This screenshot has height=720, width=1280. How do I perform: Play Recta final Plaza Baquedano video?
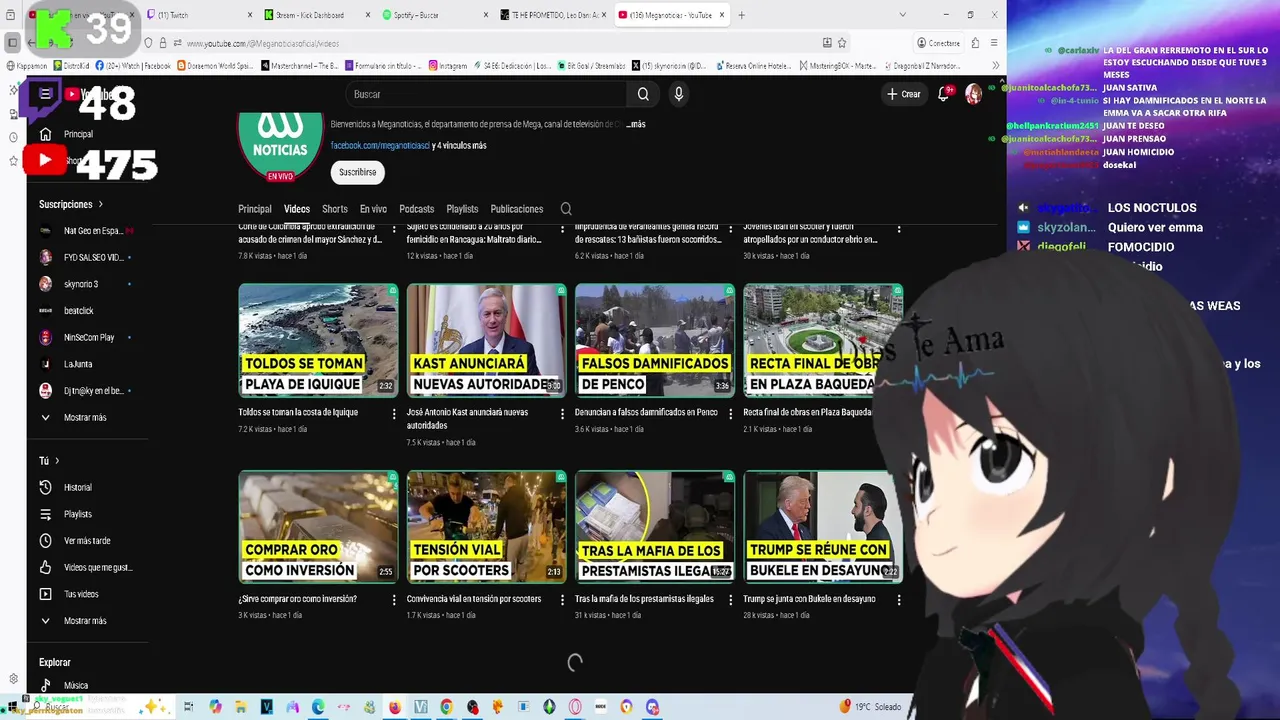pyautogui.click(x=822, y=340)
